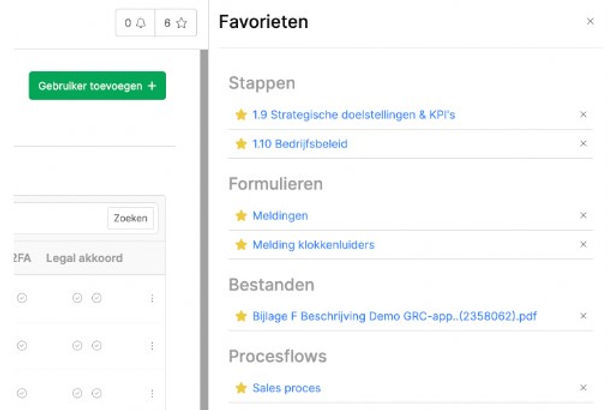Close the Favorieten panel
Viewport: 607px width, 410px height.
pos(589,21)
